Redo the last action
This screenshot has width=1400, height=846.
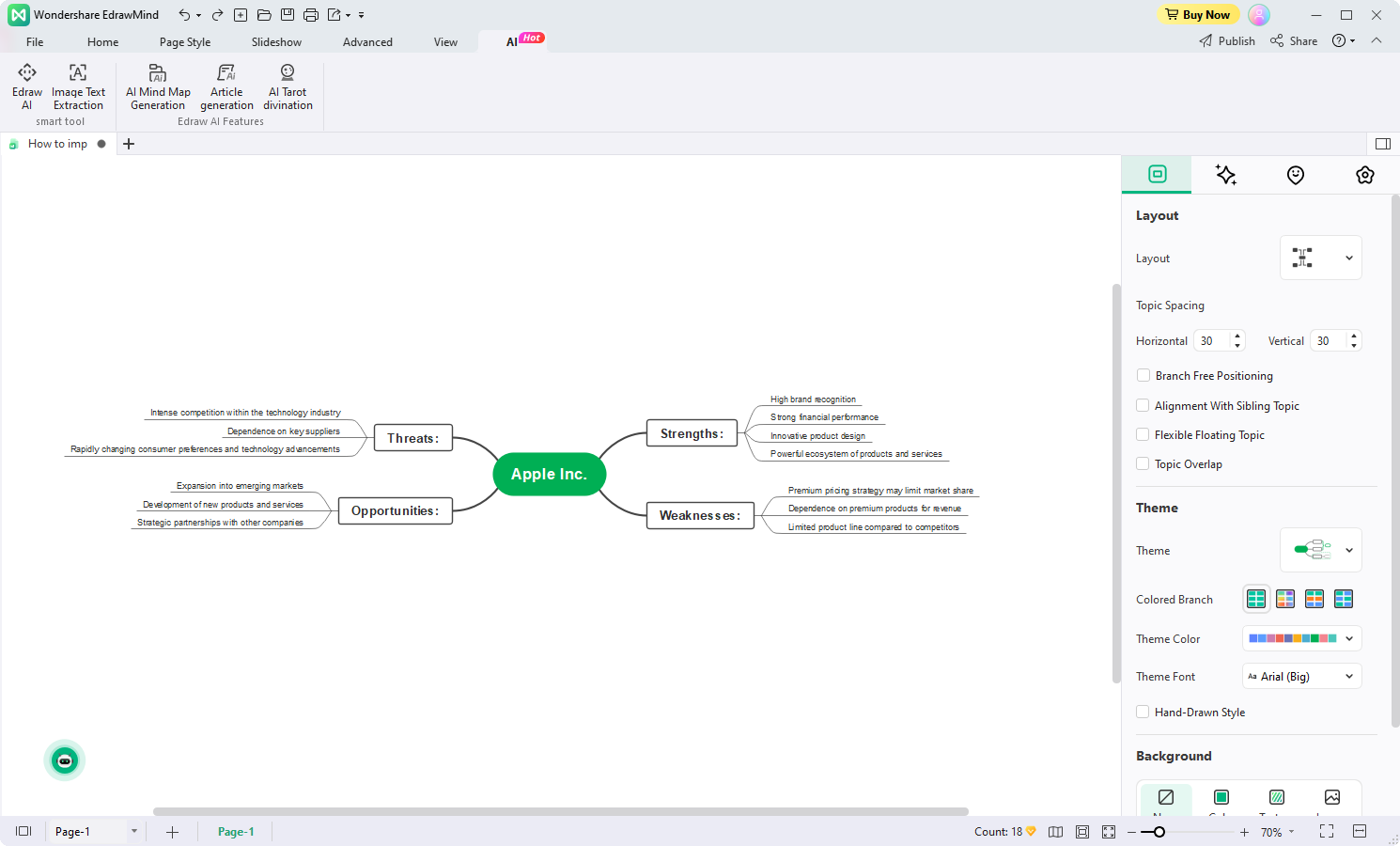pyautogui.click(x=217, y=15)
